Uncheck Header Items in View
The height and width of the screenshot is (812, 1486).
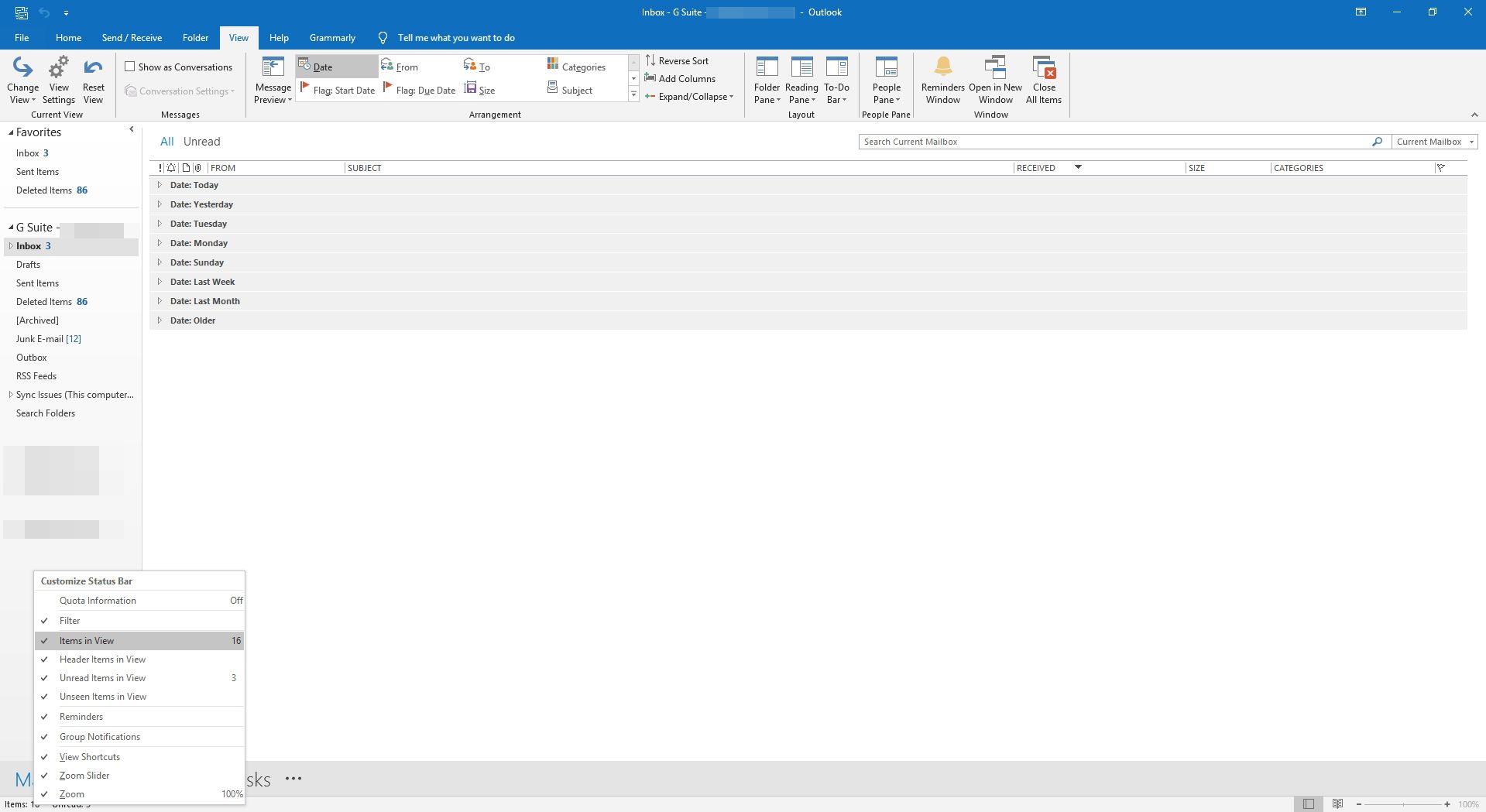click(139, 660)
